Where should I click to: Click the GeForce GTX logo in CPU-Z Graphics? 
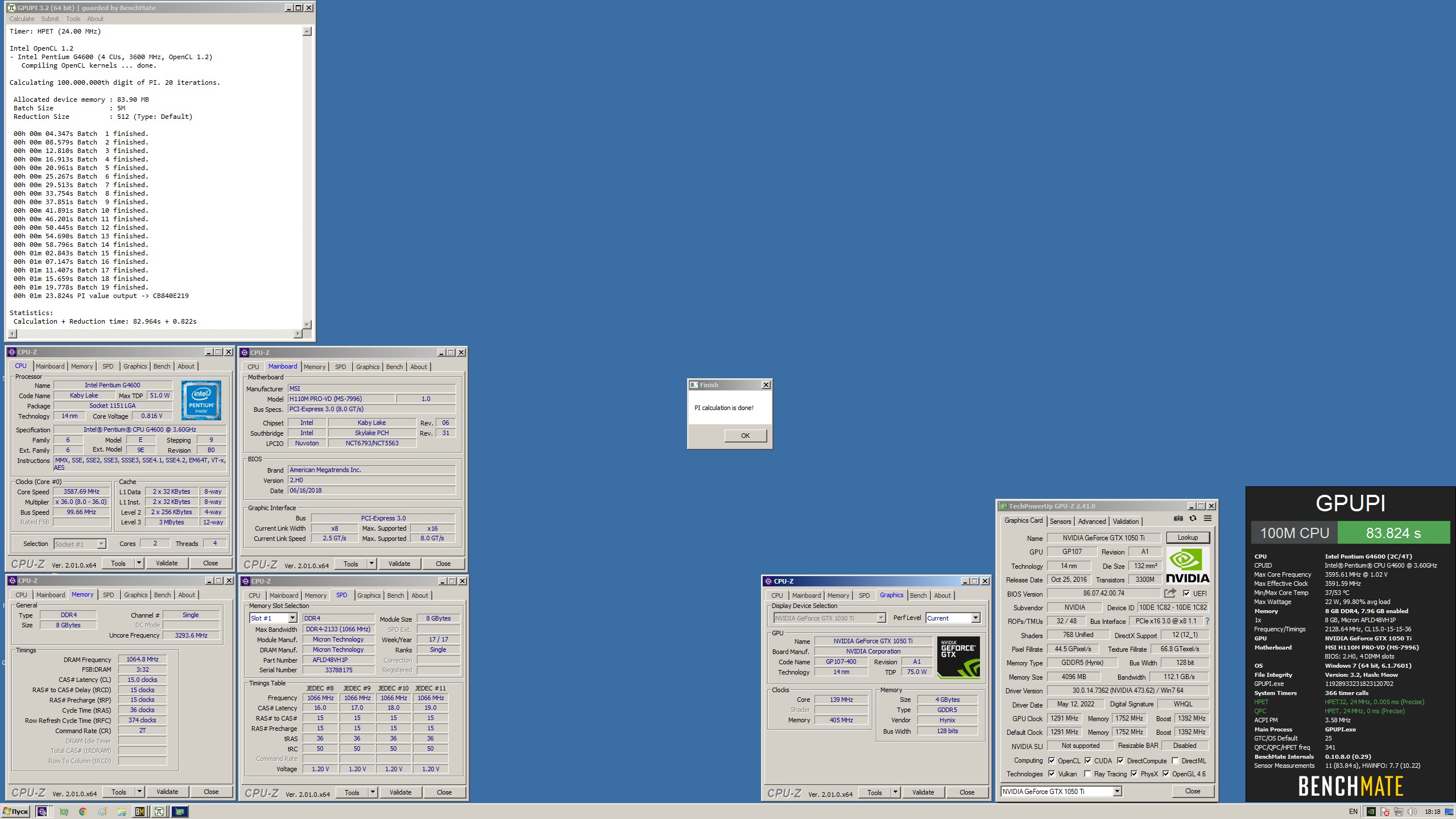click(958, 657)
